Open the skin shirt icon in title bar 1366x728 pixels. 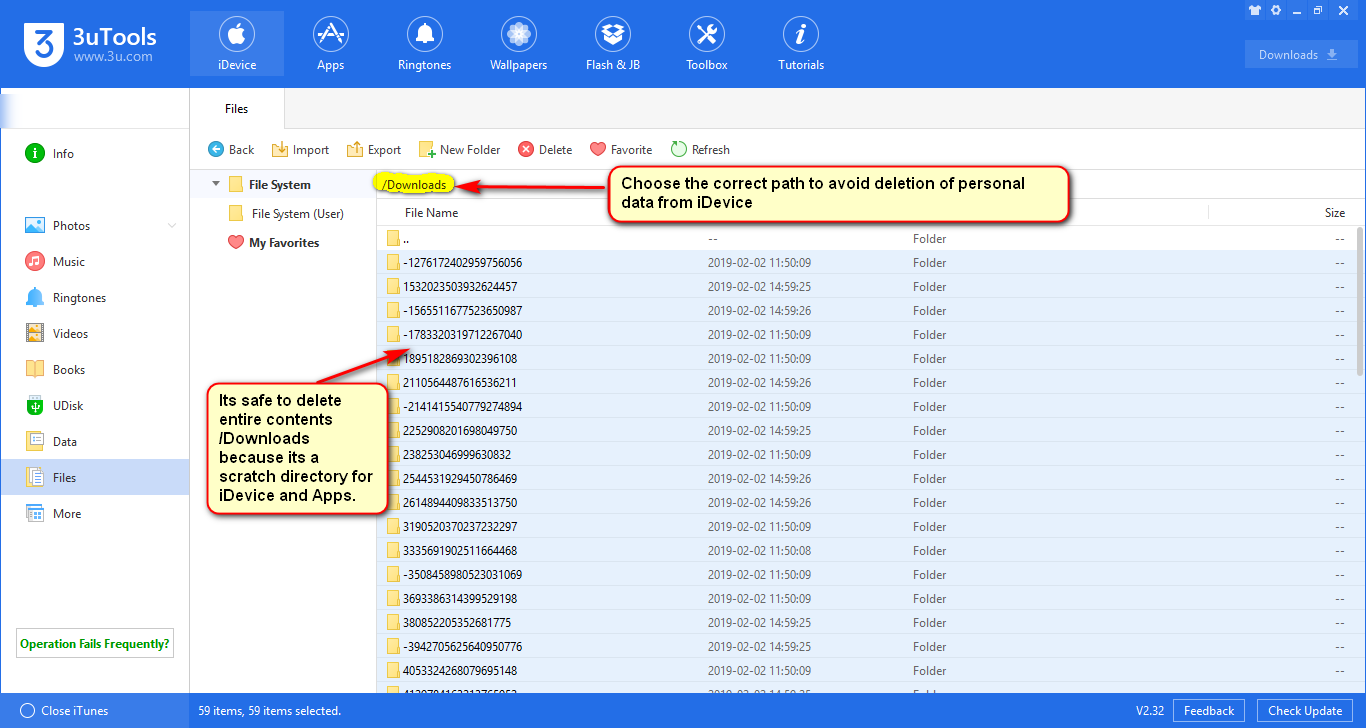[1254, 10]
